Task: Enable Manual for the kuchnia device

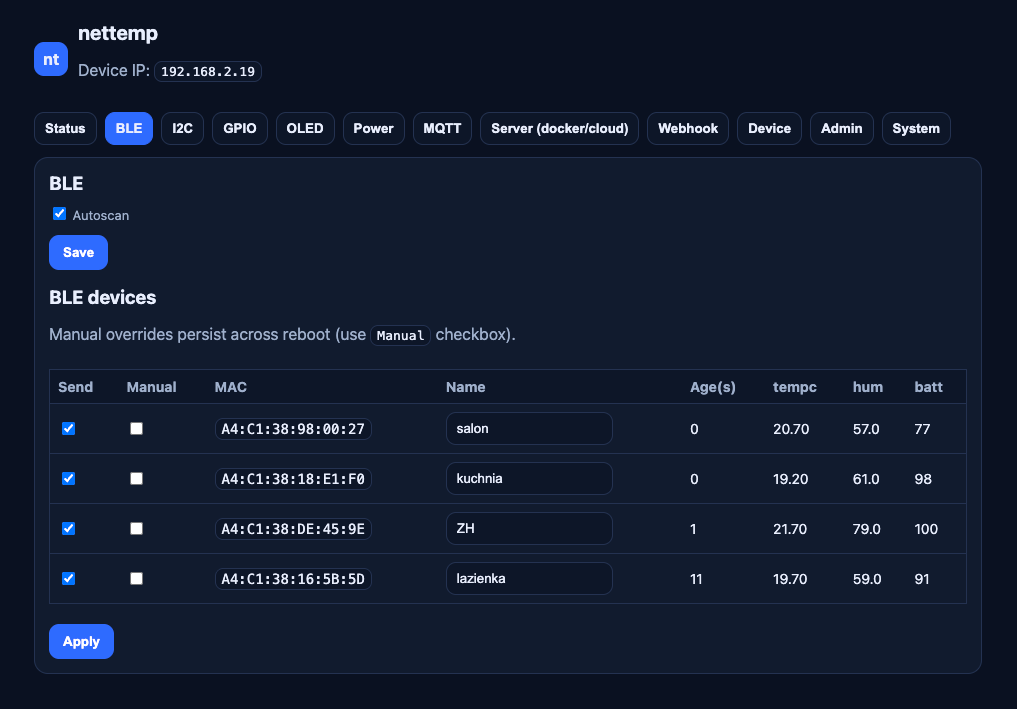Action: (137, 478)
